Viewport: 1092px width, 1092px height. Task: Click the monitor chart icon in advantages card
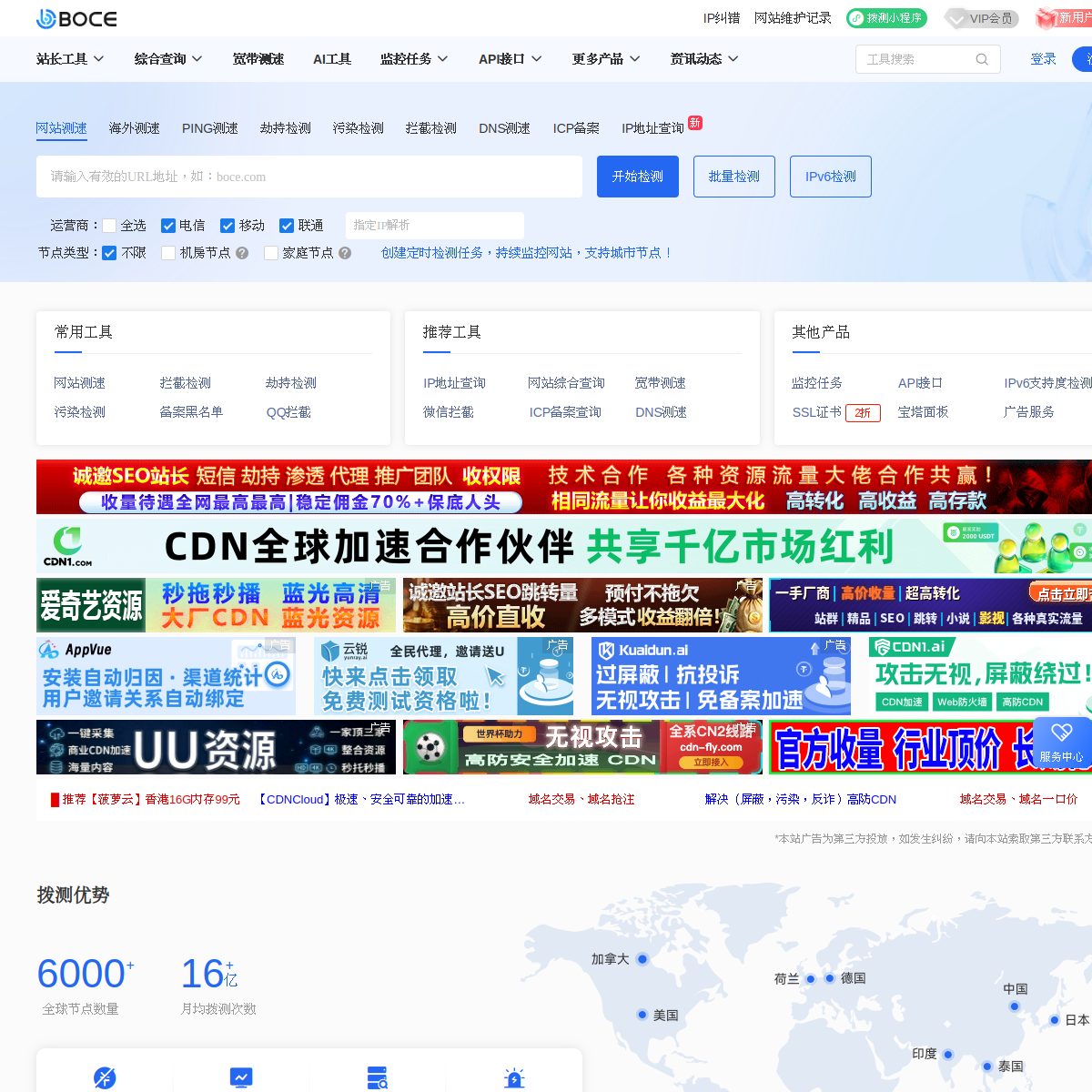pyautogui.click(x=241, y=1077)
